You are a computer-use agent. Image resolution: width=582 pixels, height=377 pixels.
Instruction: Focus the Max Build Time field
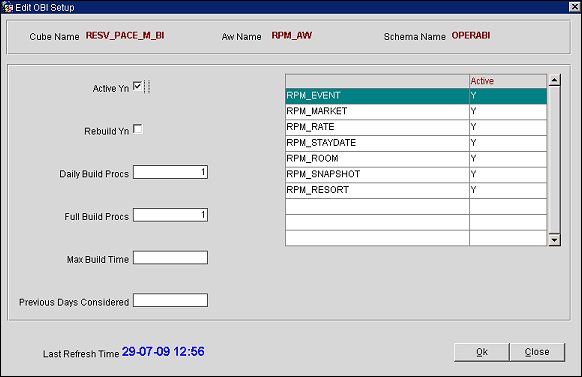click(170, 258)
